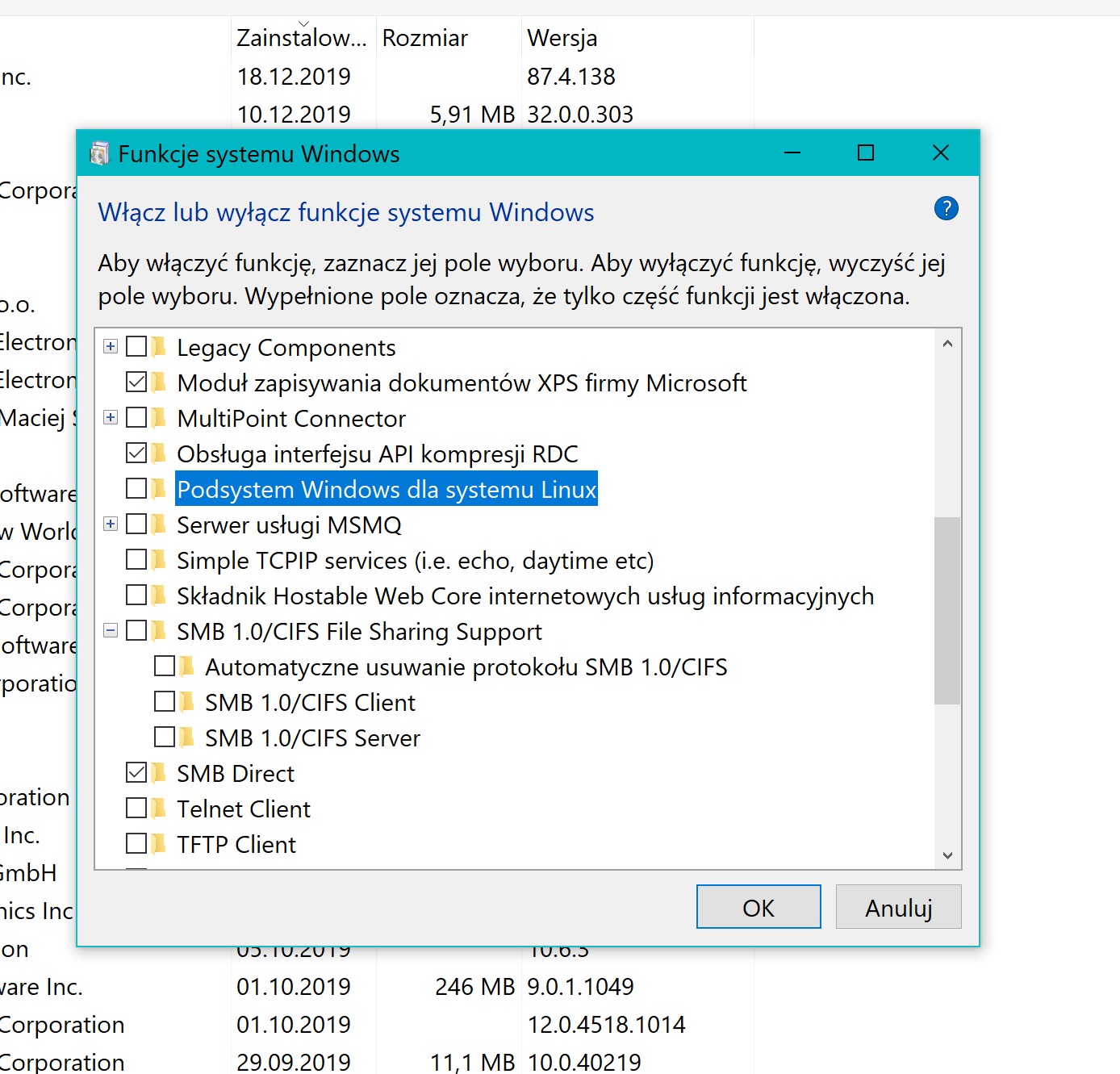Click folder icon beside Podsystem Windows dla systemu Linux
This screenshot has height=1074, width=1120.
pyautogui.click(x=159, y=489)
